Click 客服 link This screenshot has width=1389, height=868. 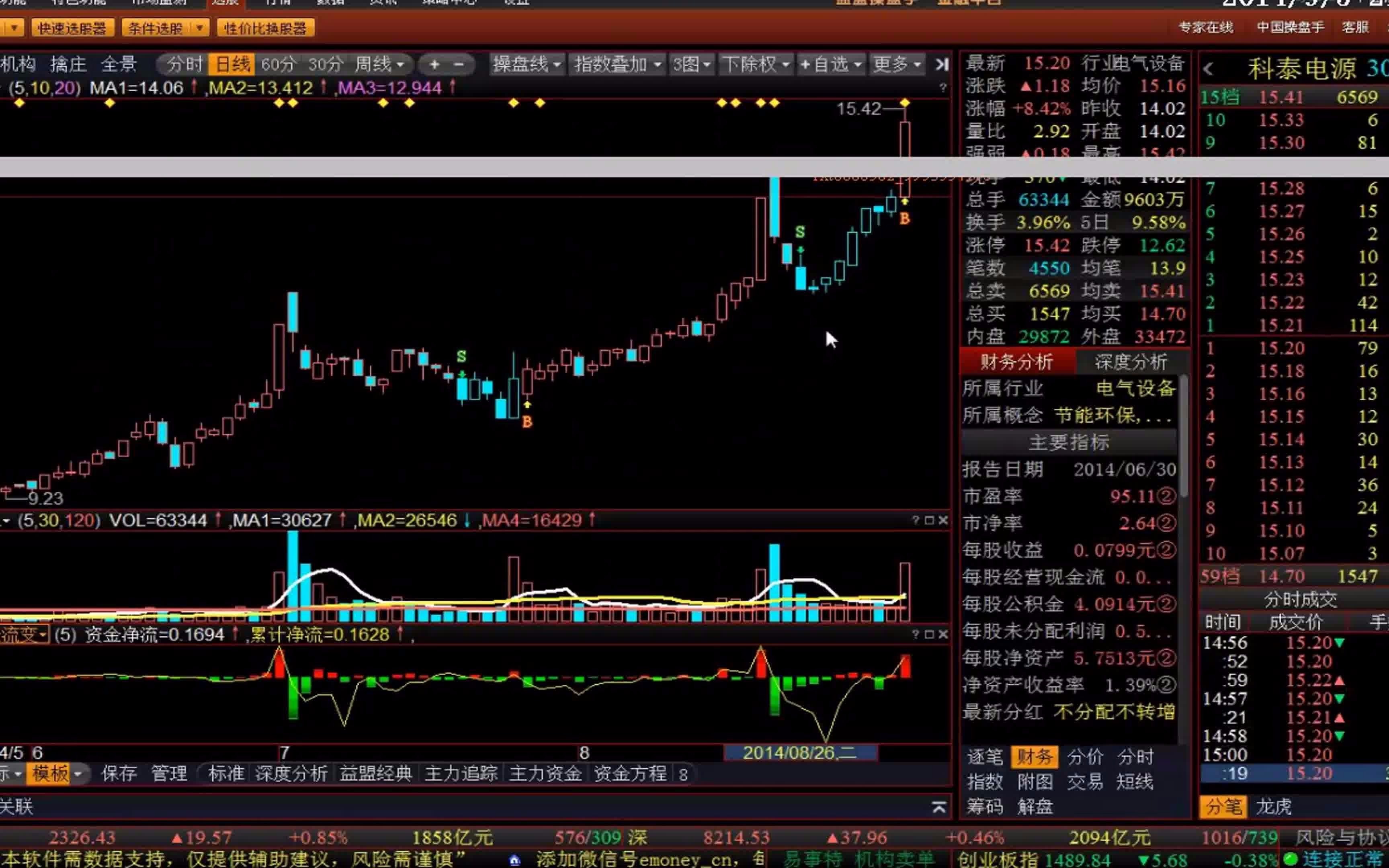point(1354,27)
